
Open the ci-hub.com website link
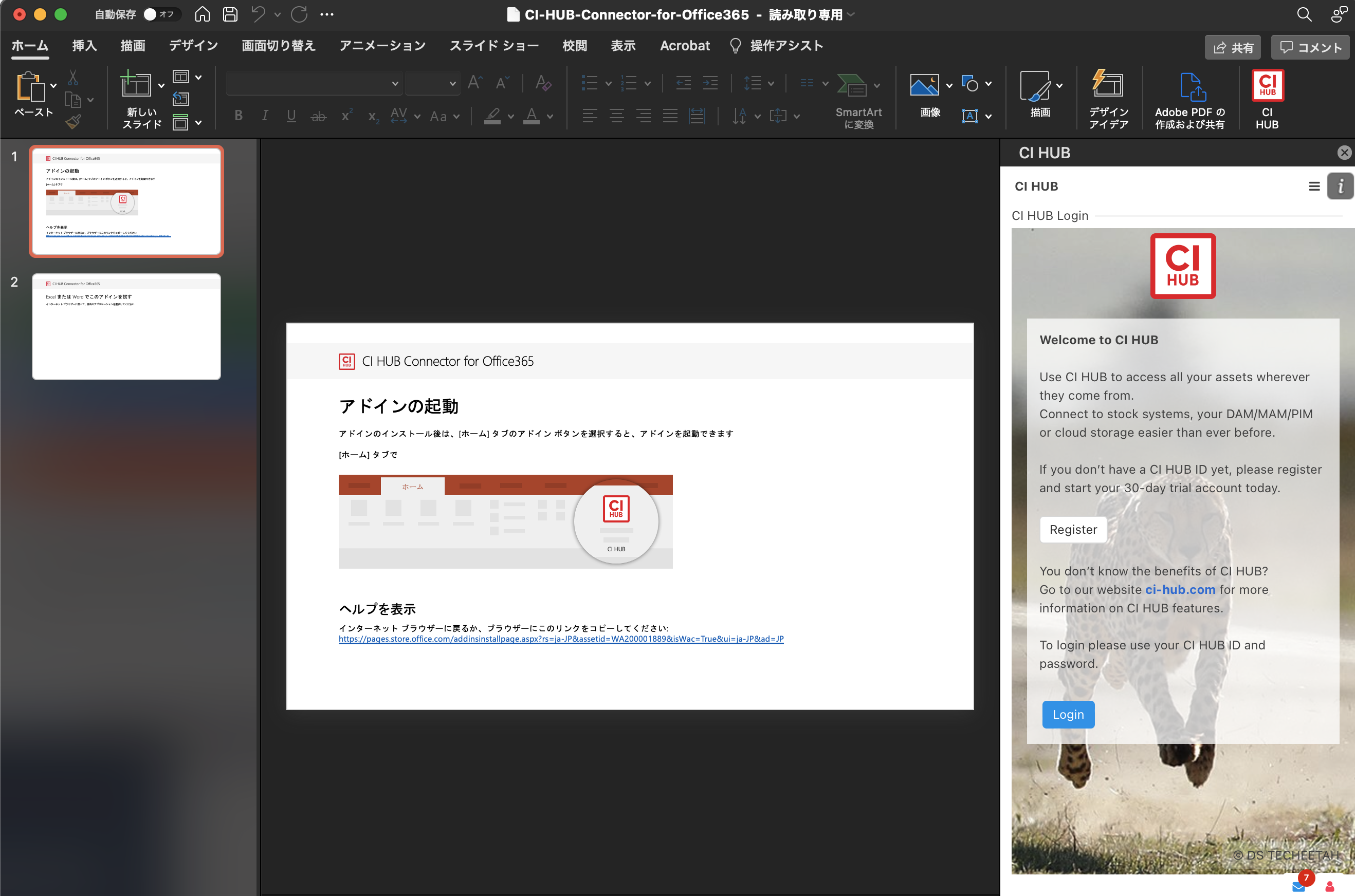[1180, 590]
